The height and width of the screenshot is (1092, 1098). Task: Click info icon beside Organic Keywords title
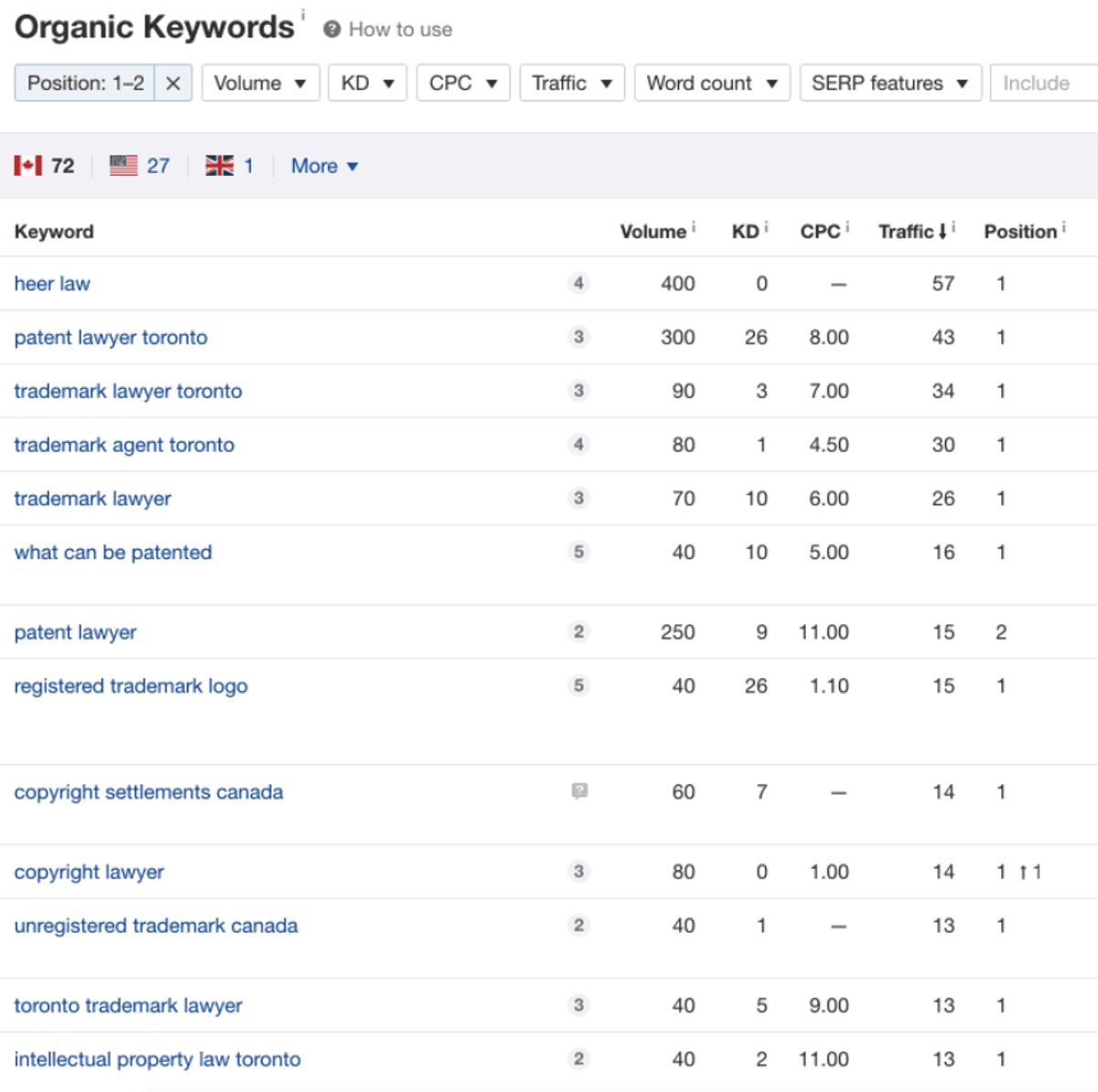303,14
